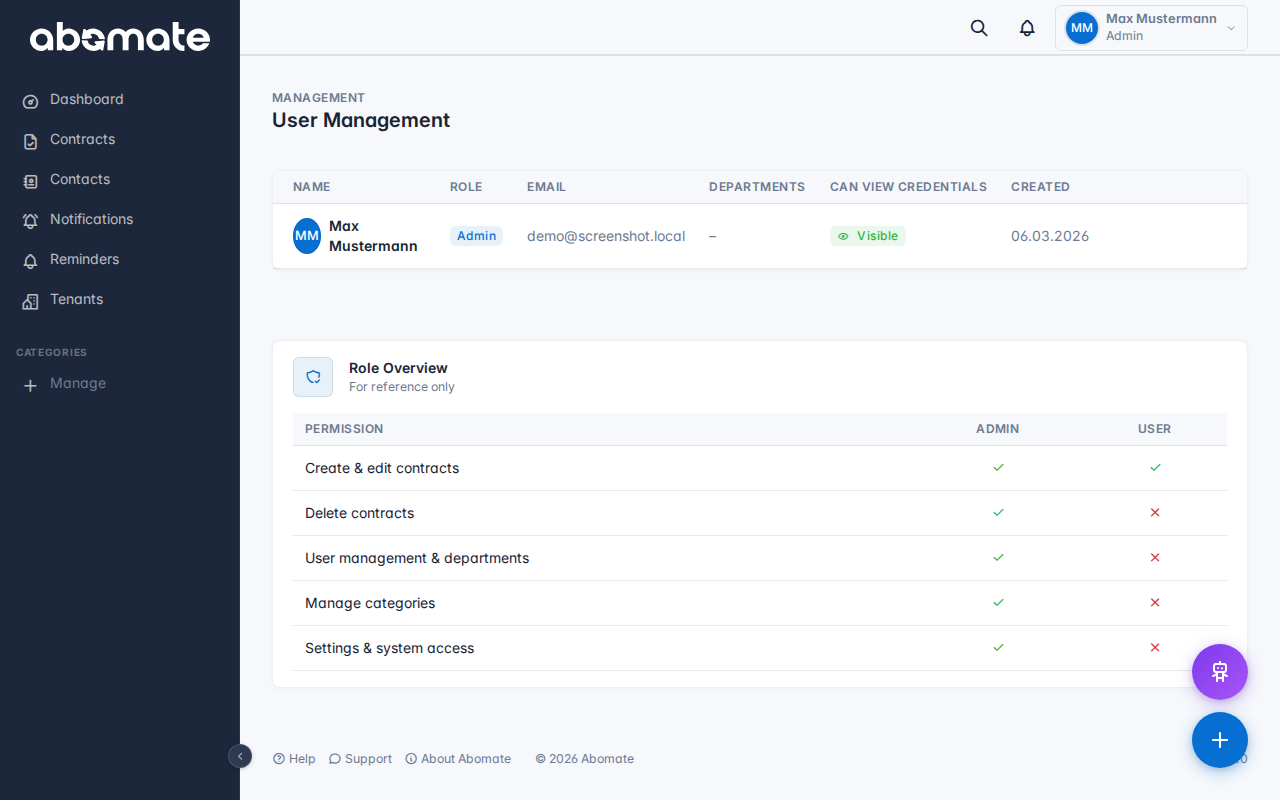Toggle credential visibility for Max Mustermann
The width and height of the screenshot is (1280, 800).
867,235
